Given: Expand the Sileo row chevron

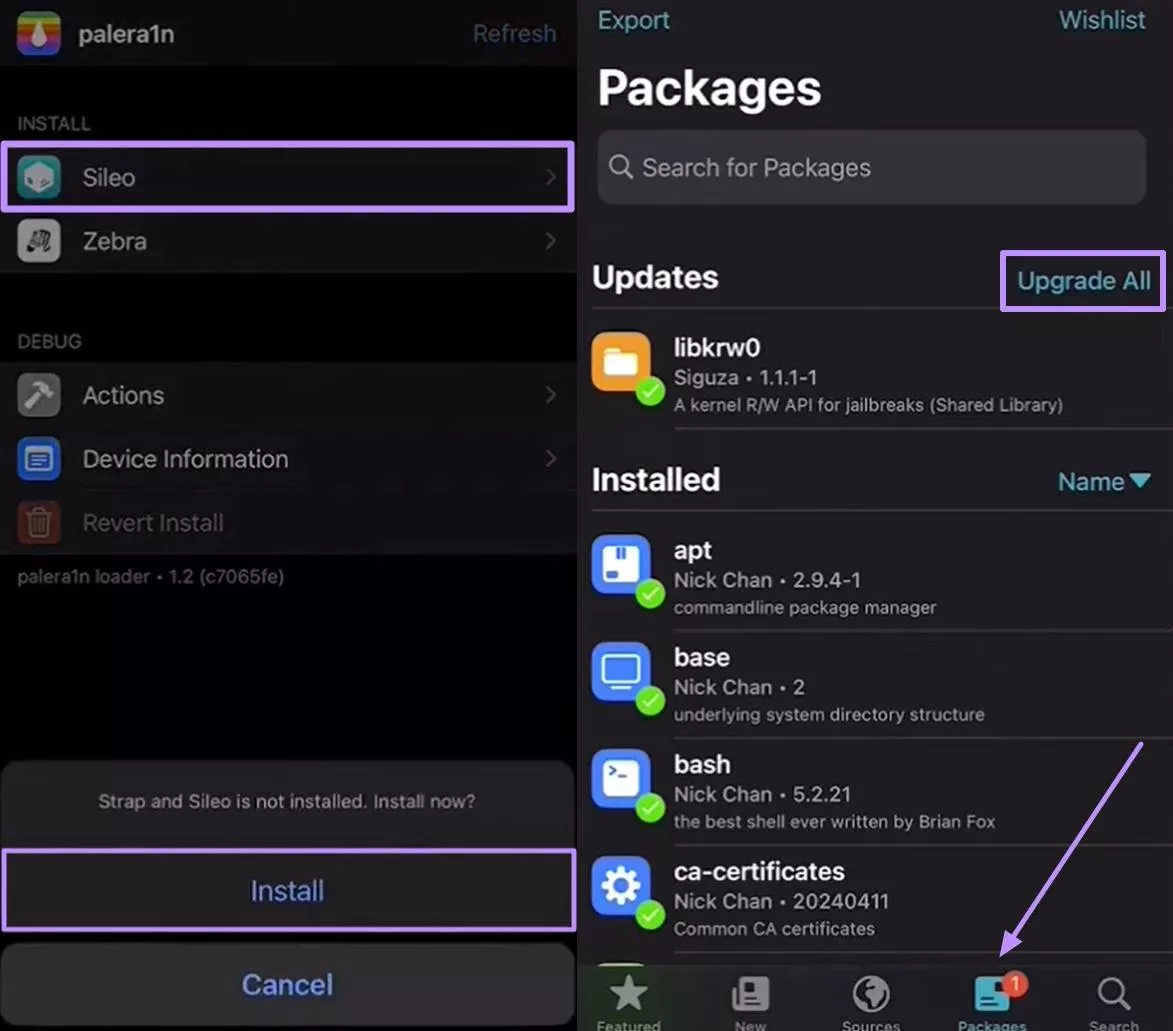Looking at the screenshot, I should [x=551, y=177].
